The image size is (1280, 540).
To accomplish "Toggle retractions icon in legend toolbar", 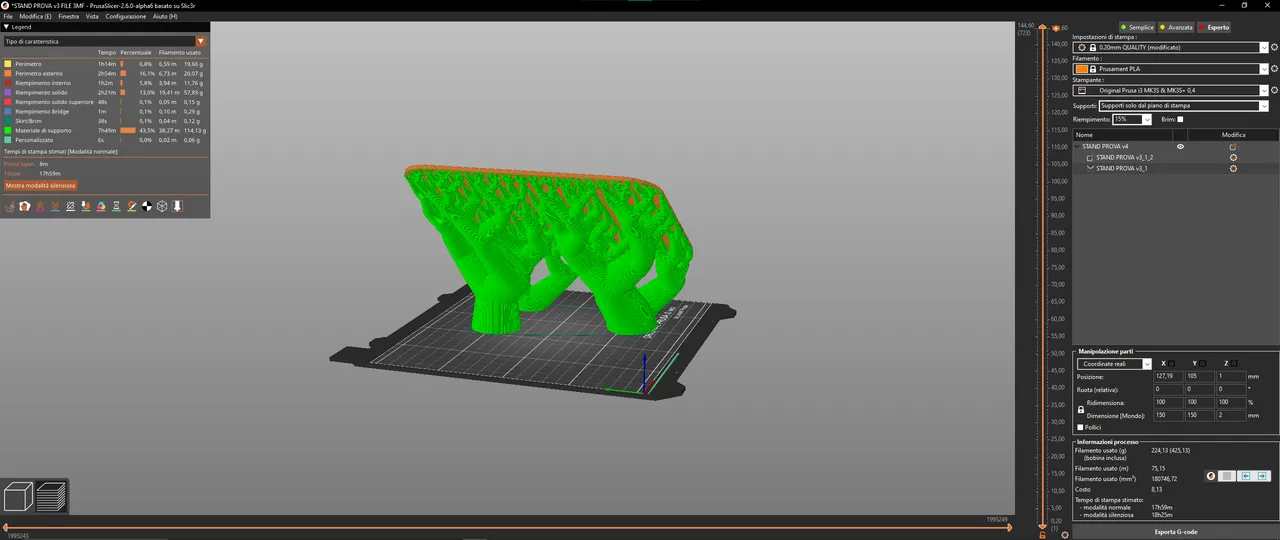I will tap(40, 206).
